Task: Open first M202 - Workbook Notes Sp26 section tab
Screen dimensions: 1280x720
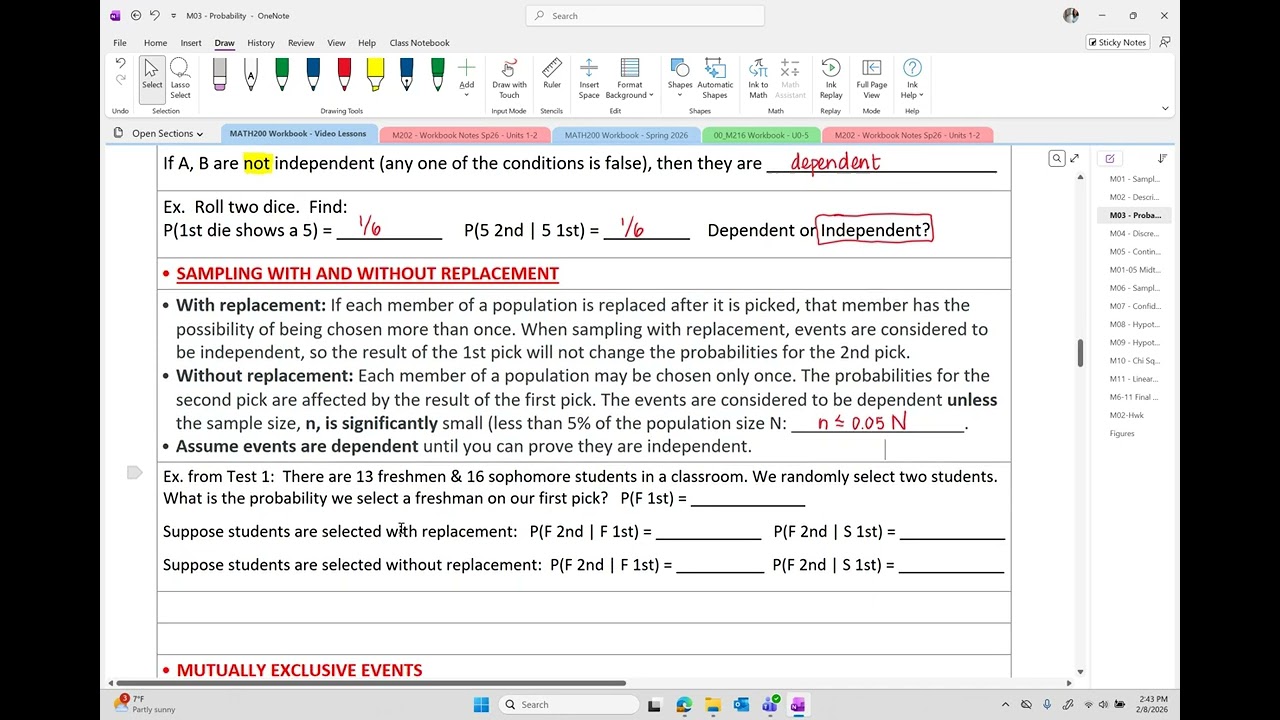Action: tap(465, 135)
